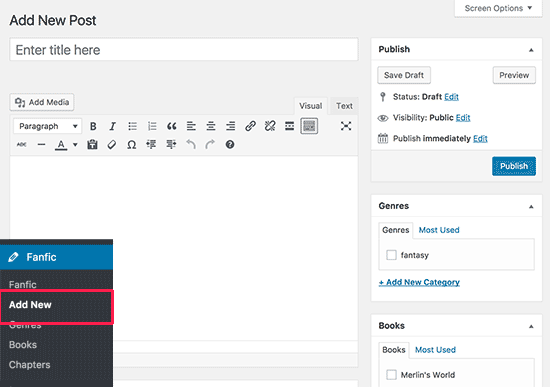Enable distraction-free writing mode
The image size is (550, 387).
coord(346,126)
